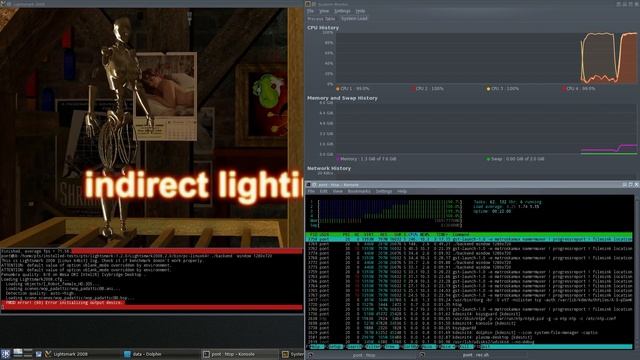
Task: Click the 'Finished, average fps' line in terminal
Action: [x=36, y=251]
